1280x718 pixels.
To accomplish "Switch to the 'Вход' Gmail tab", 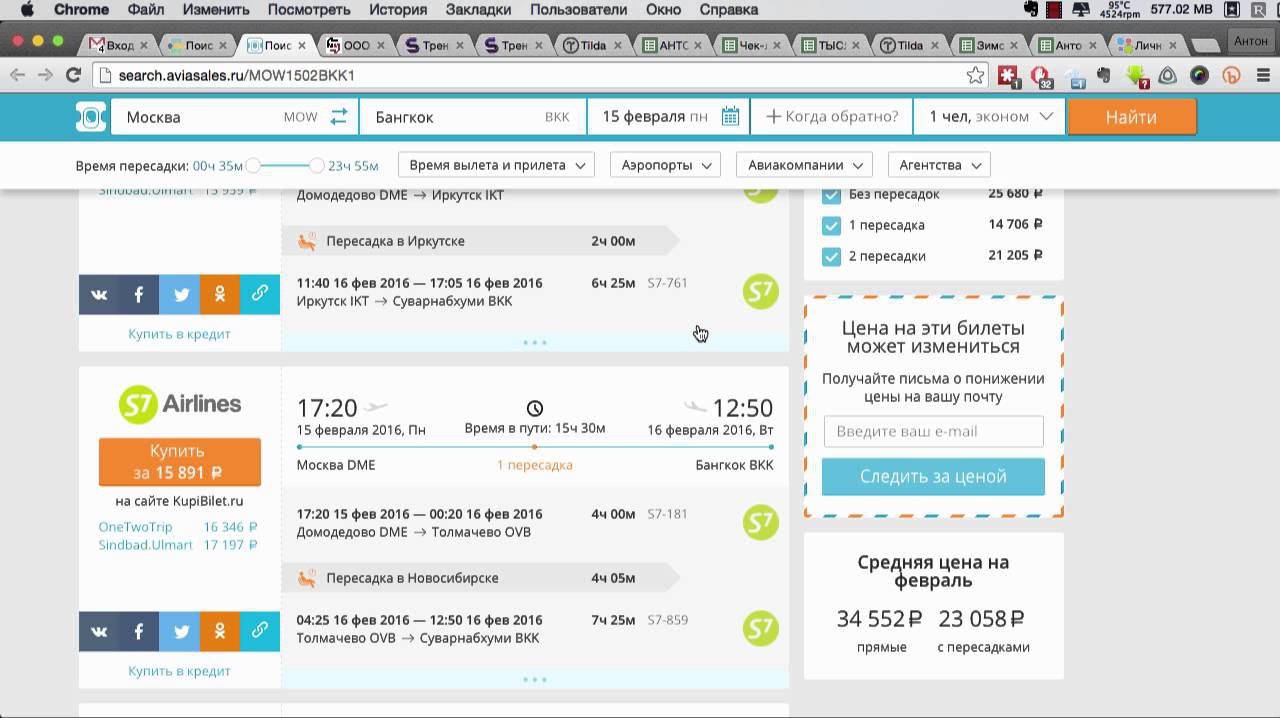I will point(118,45).
